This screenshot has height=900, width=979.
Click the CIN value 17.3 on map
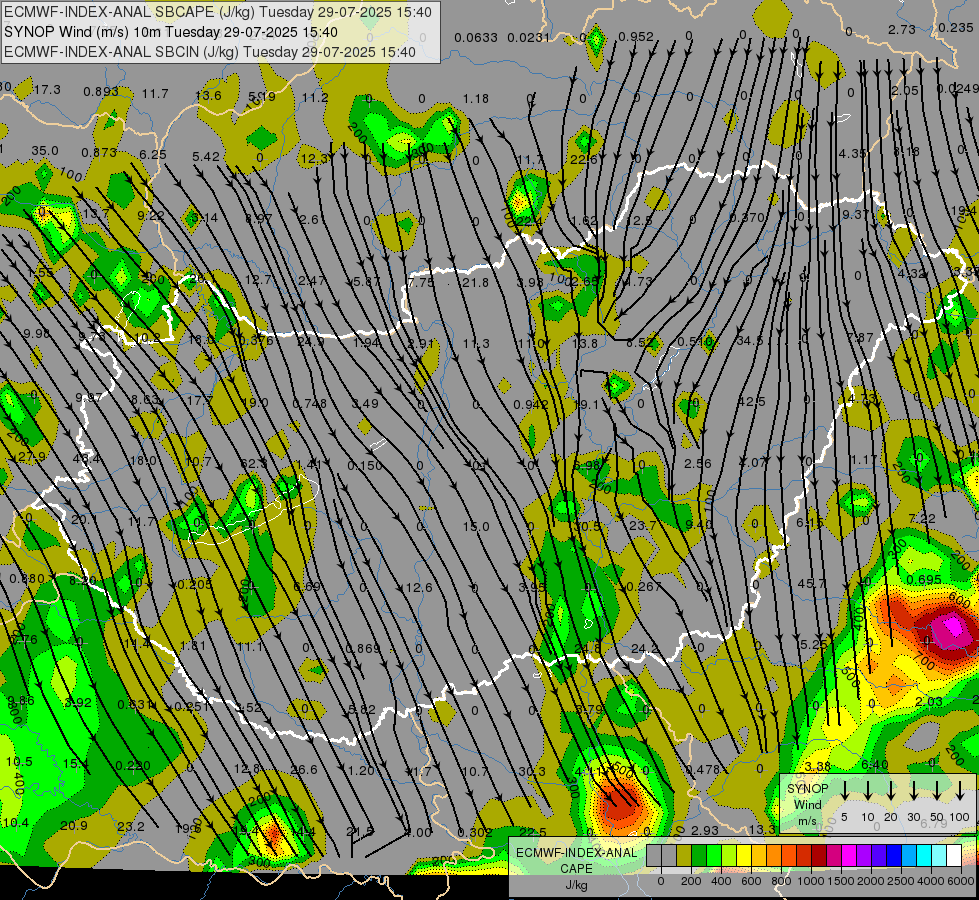47,89
